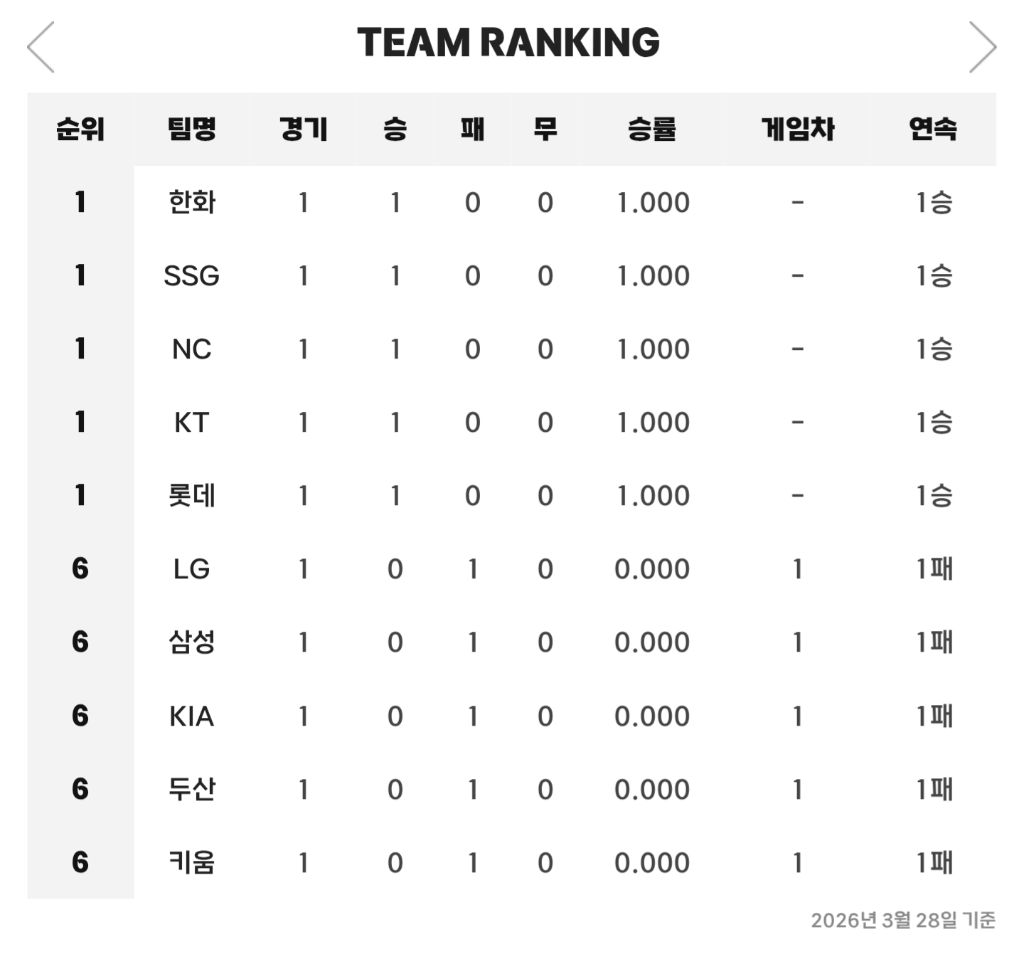Select the KIA team name

pyautogui.click(x=192, y=716)
